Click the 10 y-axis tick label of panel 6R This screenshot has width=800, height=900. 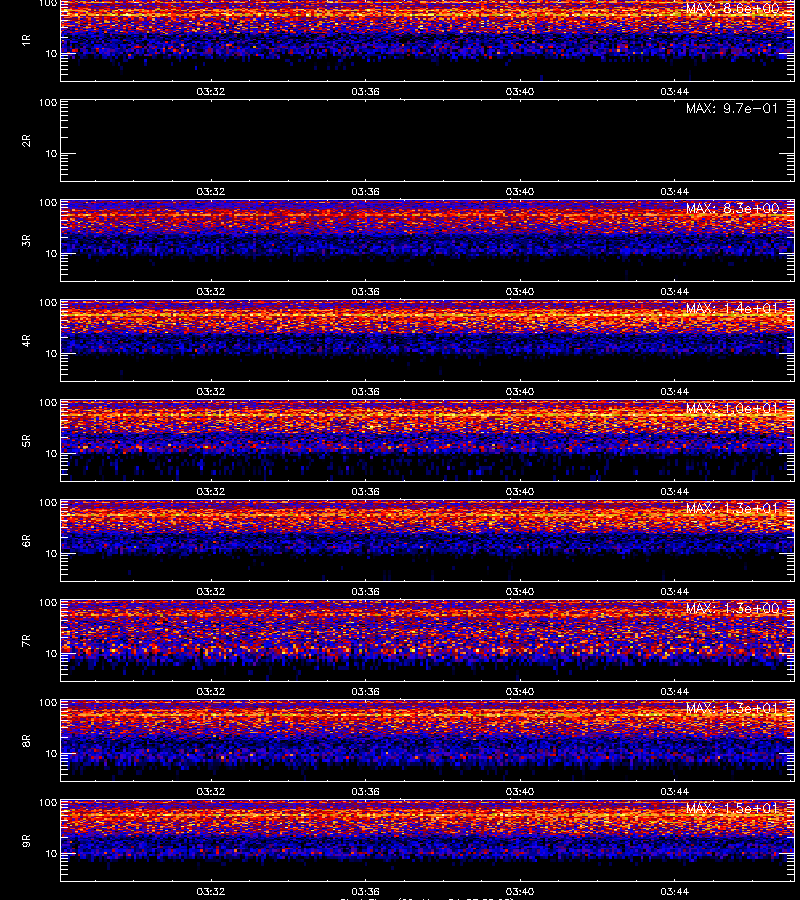tap(51, 553)
